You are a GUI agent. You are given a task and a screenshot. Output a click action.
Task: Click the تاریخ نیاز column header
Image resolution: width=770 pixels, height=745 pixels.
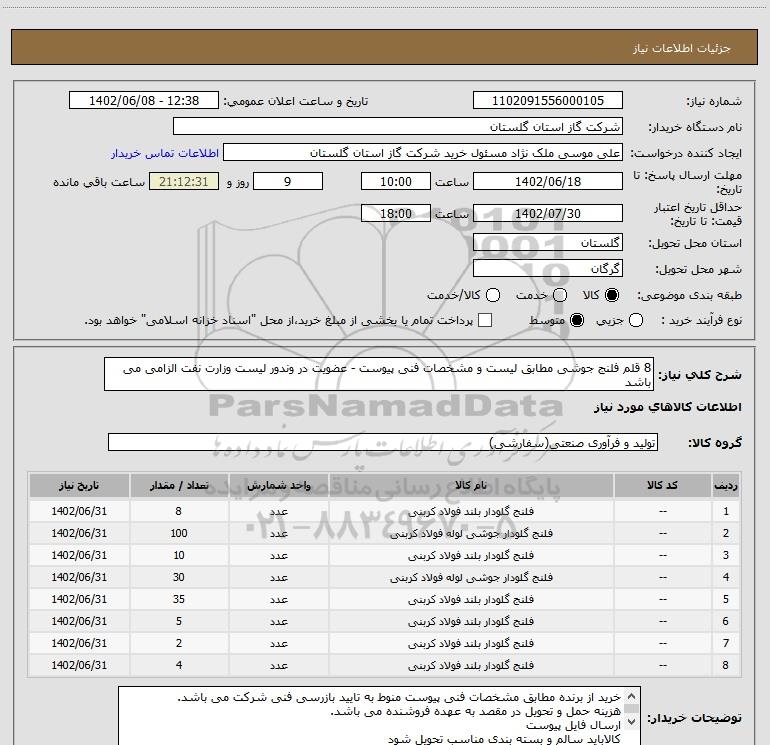79,485
